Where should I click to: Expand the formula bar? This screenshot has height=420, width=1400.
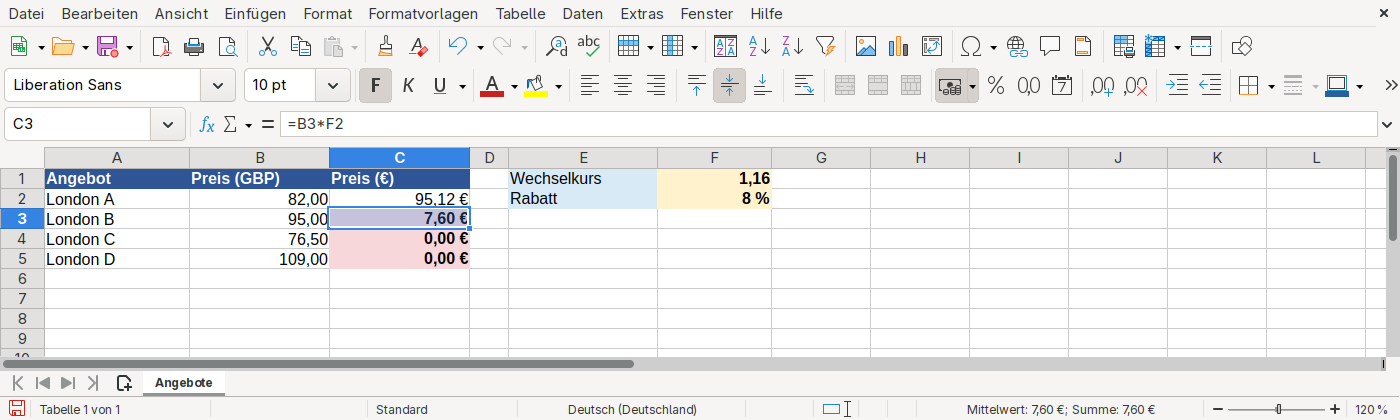tap(1387, 124)
